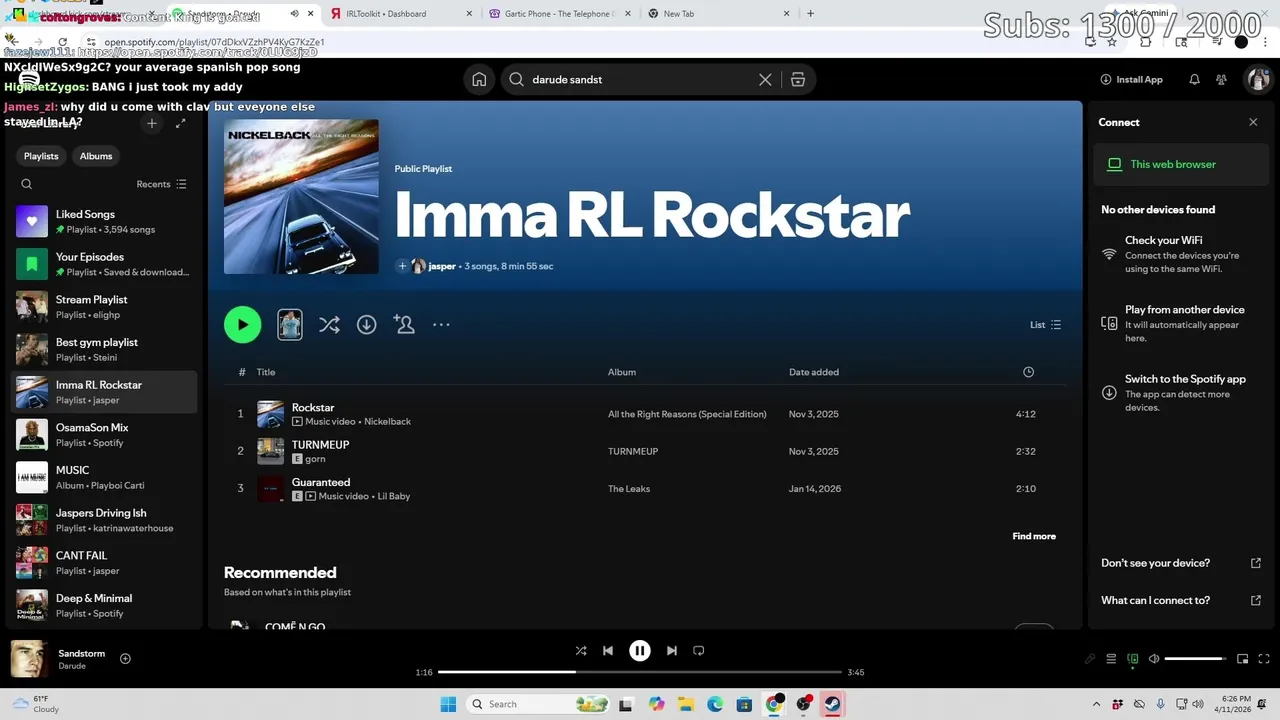Viewport: 1280px width, 720px height.
Task: Click Install App
Action: coord(1131,80)
